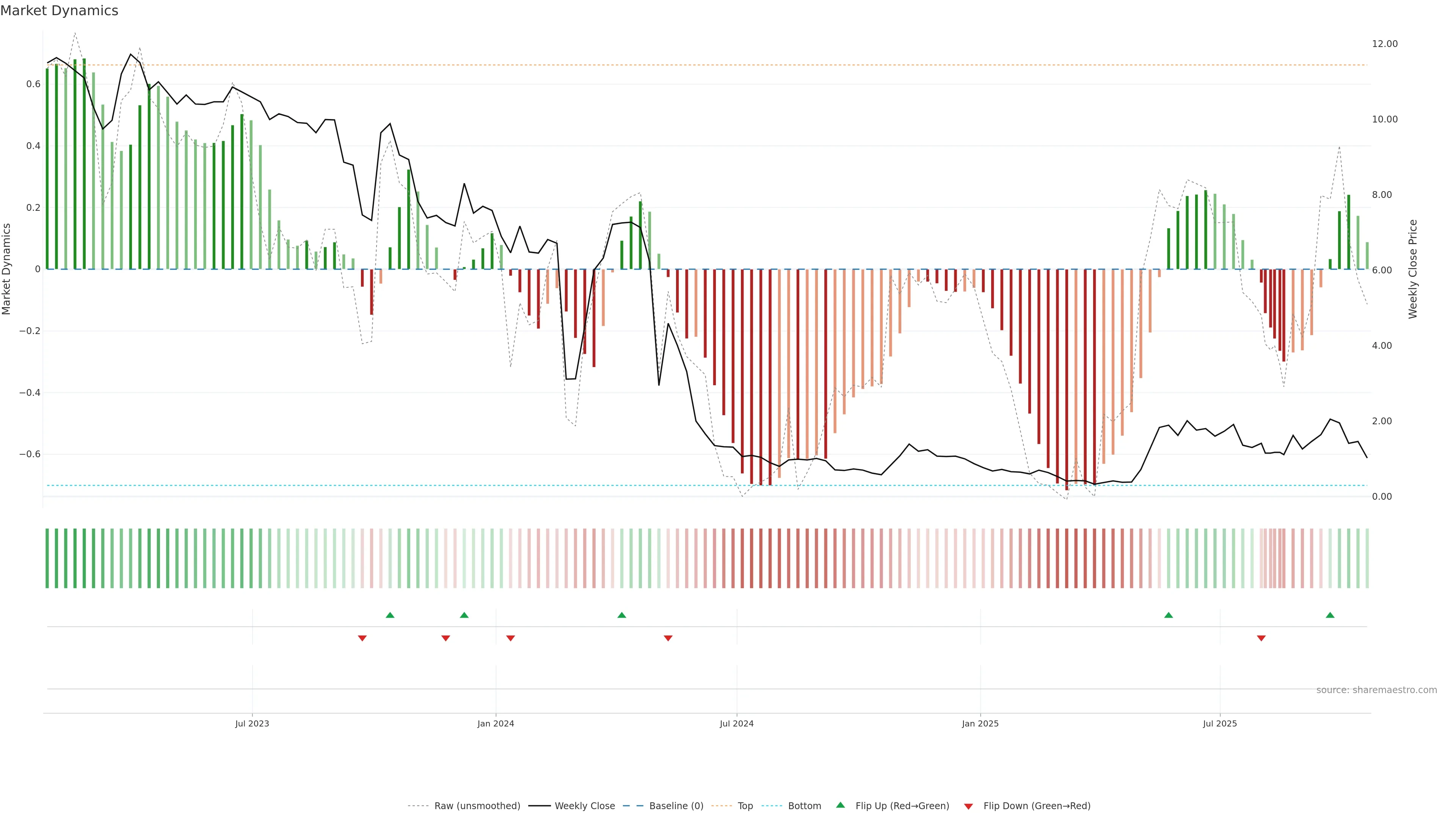Click the rightmost green Flip Up triangle marker
This screenshot has width=1456, height=819.
tap(1330, 615)
